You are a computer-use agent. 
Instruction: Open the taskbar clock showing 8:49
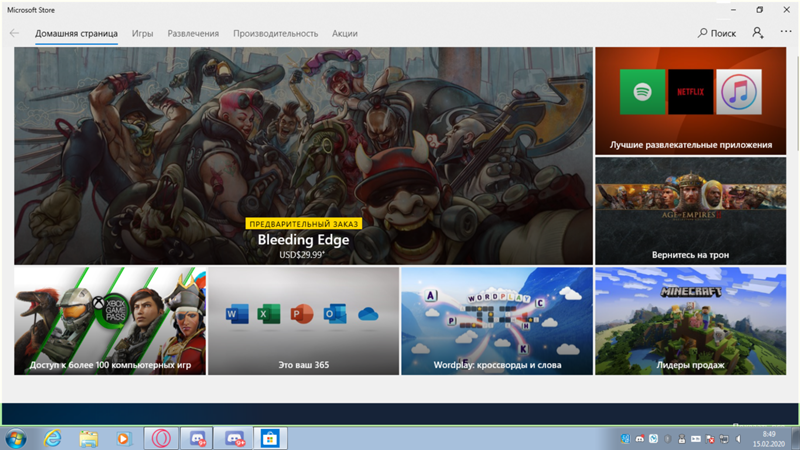tap(769, 439)
